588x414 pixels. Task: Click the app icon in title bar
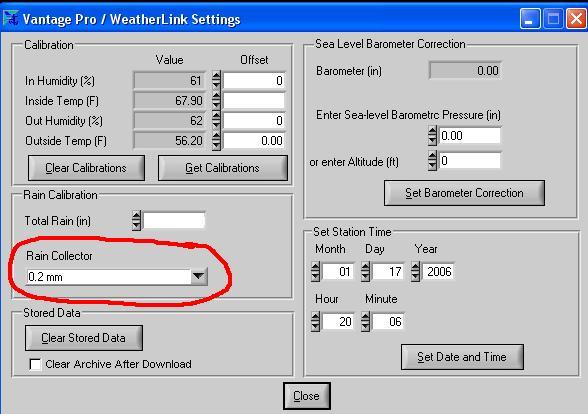click(x=10, y=18)
